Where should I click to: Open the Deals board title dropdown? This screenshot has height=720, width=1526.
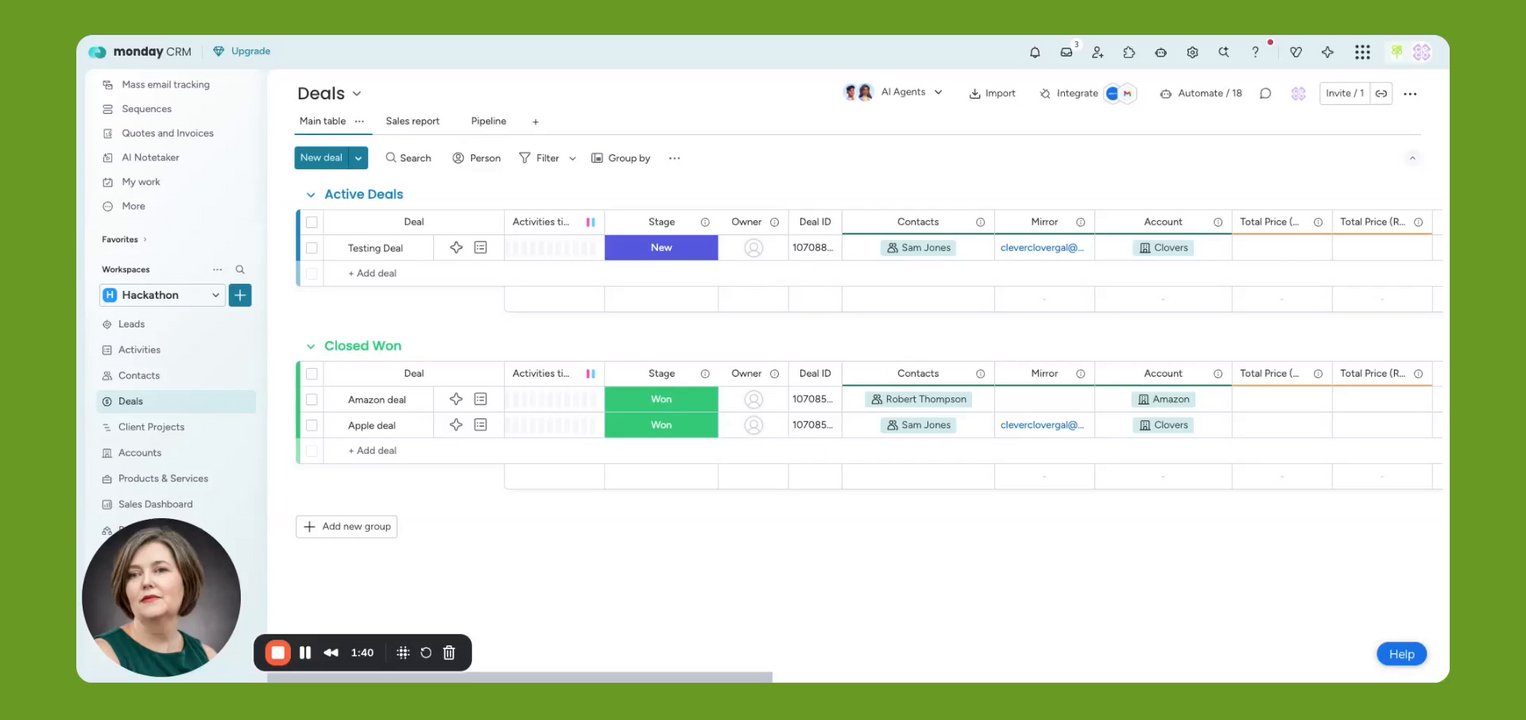[x=357, y=94]
